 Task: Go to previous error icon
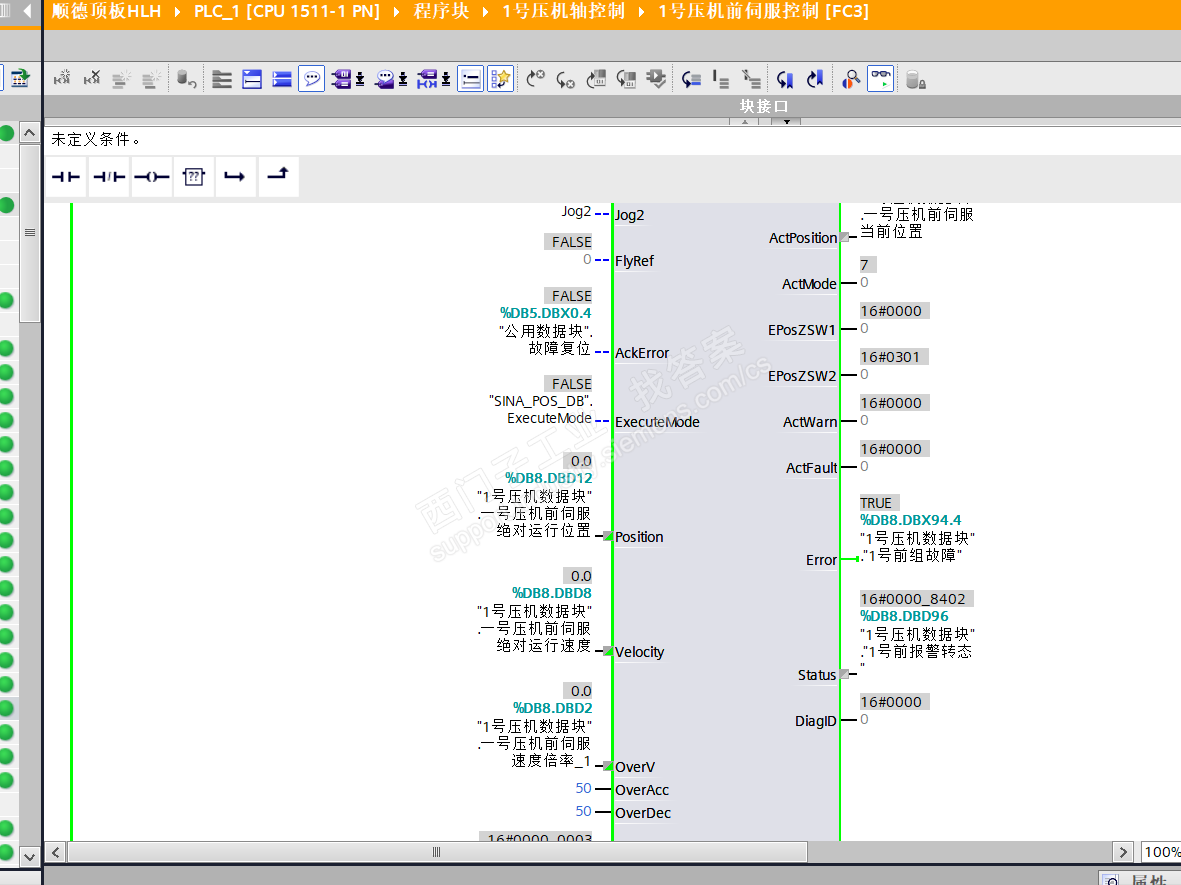pos(536,78)
